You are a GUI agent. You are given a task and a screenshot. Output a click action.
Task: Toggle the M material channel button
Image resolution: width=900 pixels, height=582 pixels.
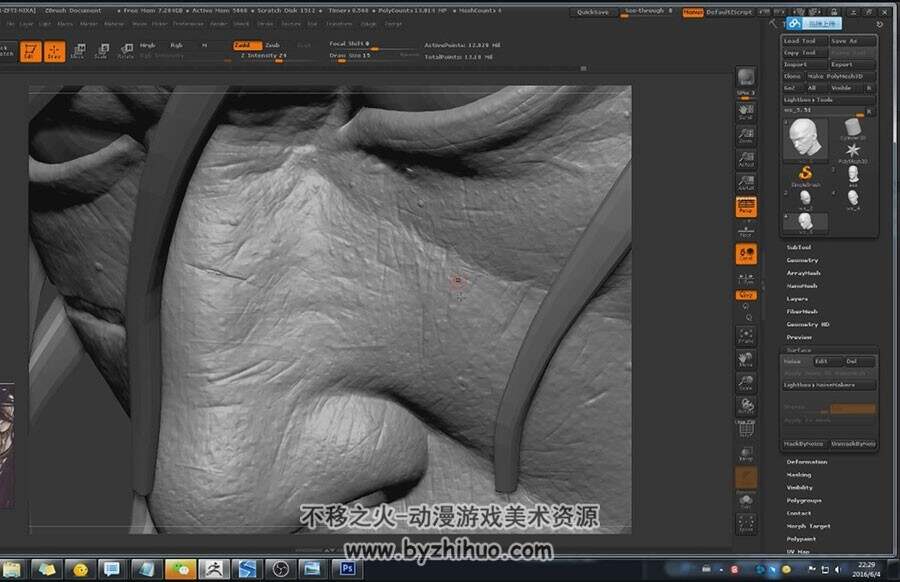204,45
